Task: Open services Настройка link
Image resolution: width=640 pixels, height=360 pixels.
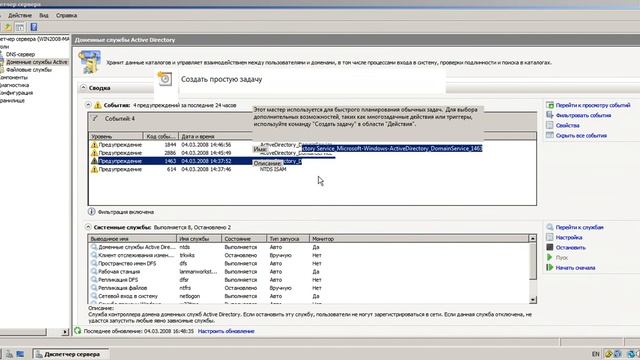Action: pyautogui.click(x=569, y=238)
